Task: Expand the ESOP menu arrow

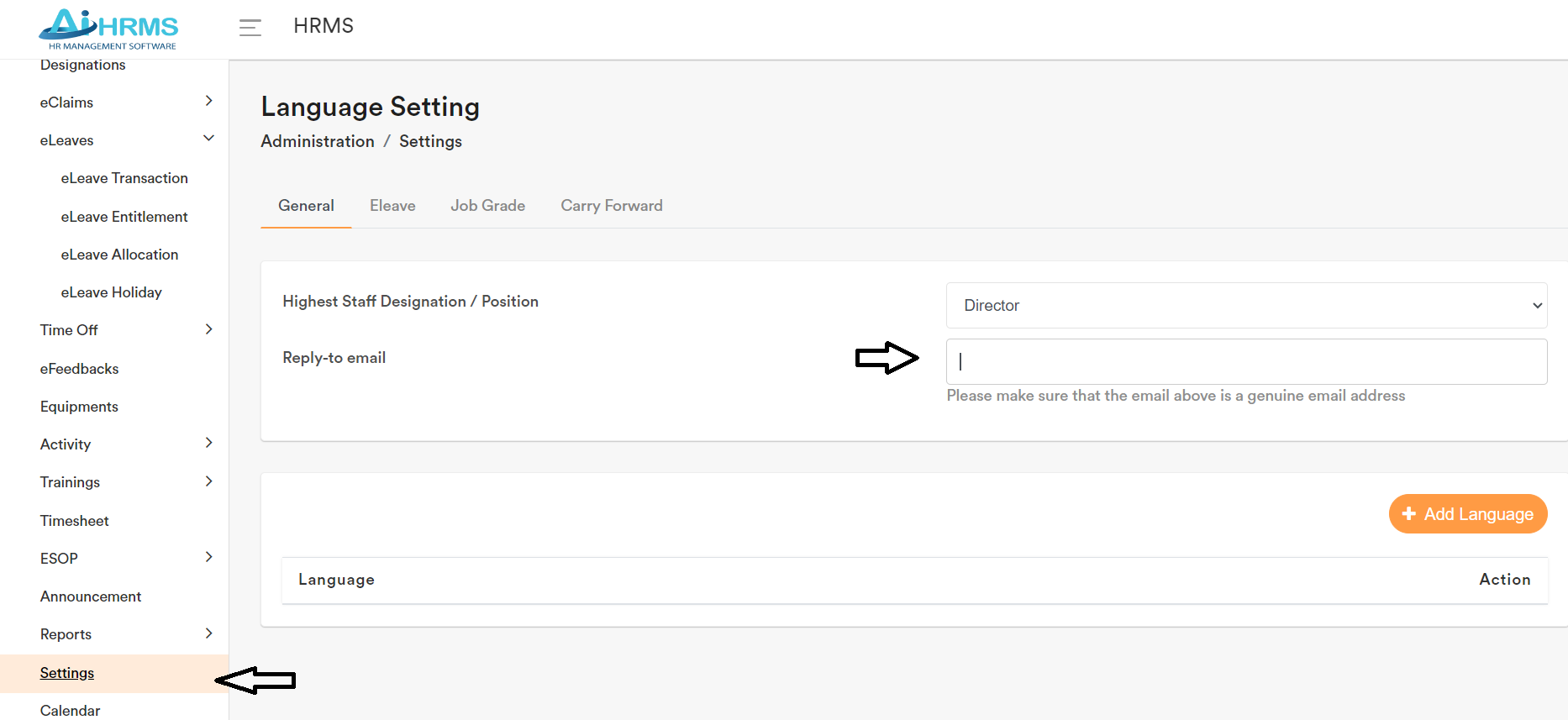Action: point(208,557)
